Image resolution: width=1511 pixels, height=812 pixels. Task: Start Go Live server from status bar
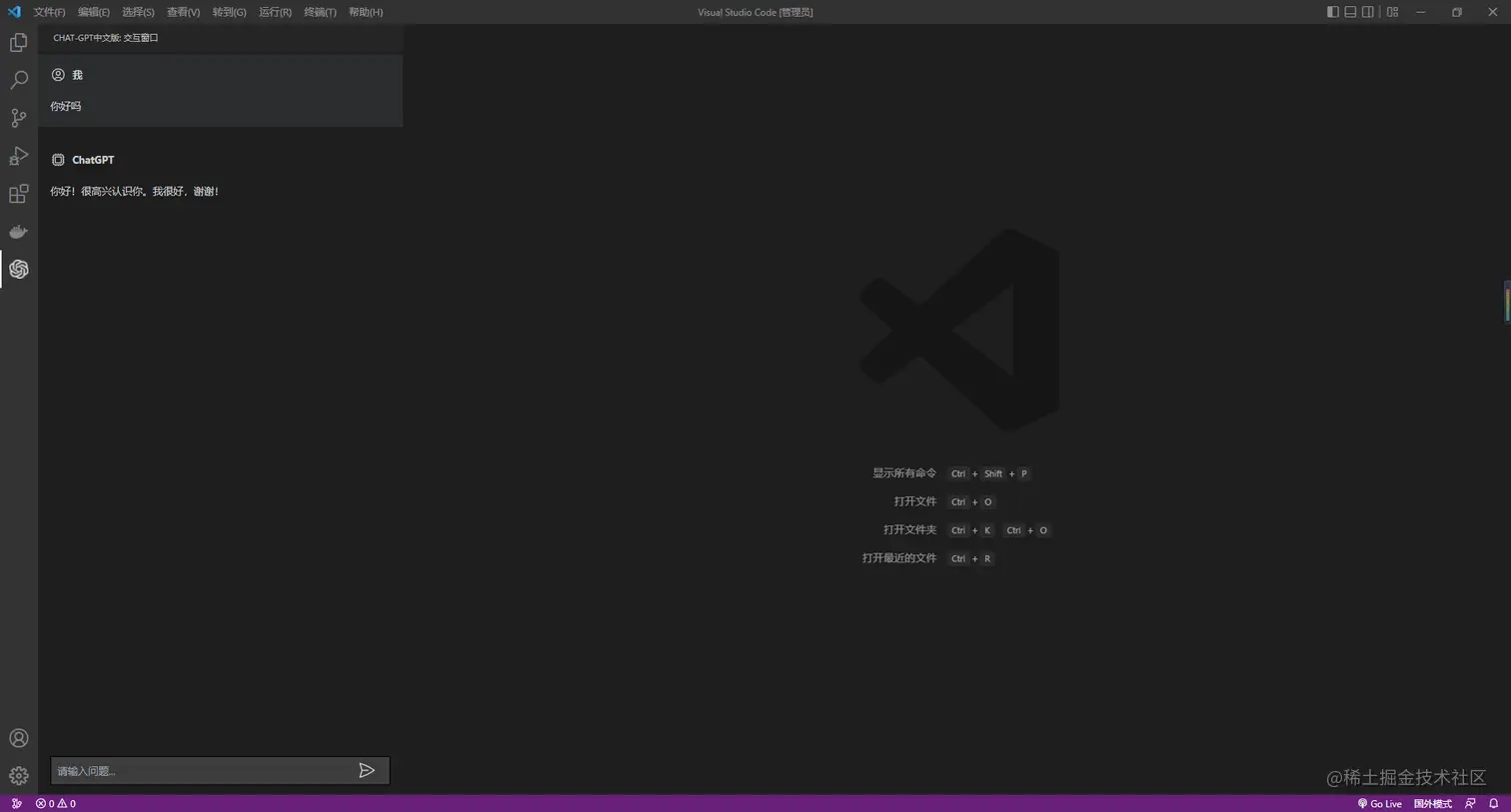[x=1379, y=803]
